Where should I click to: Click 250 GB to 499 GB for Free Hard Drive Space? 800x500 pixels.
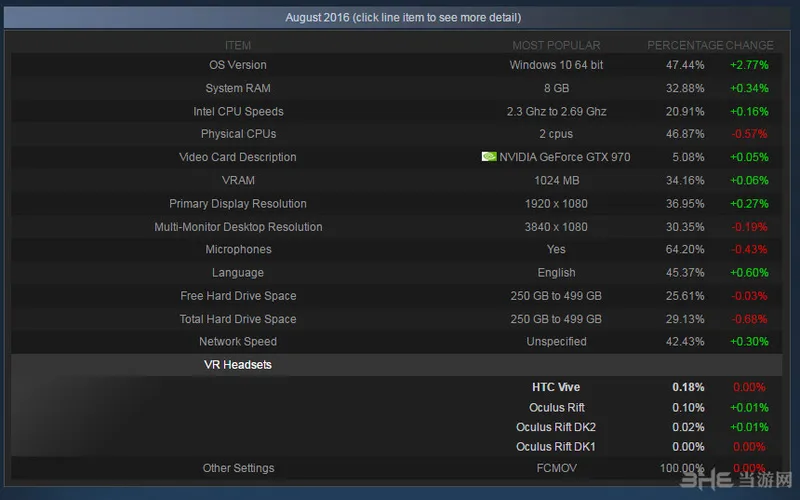[556, 296]
